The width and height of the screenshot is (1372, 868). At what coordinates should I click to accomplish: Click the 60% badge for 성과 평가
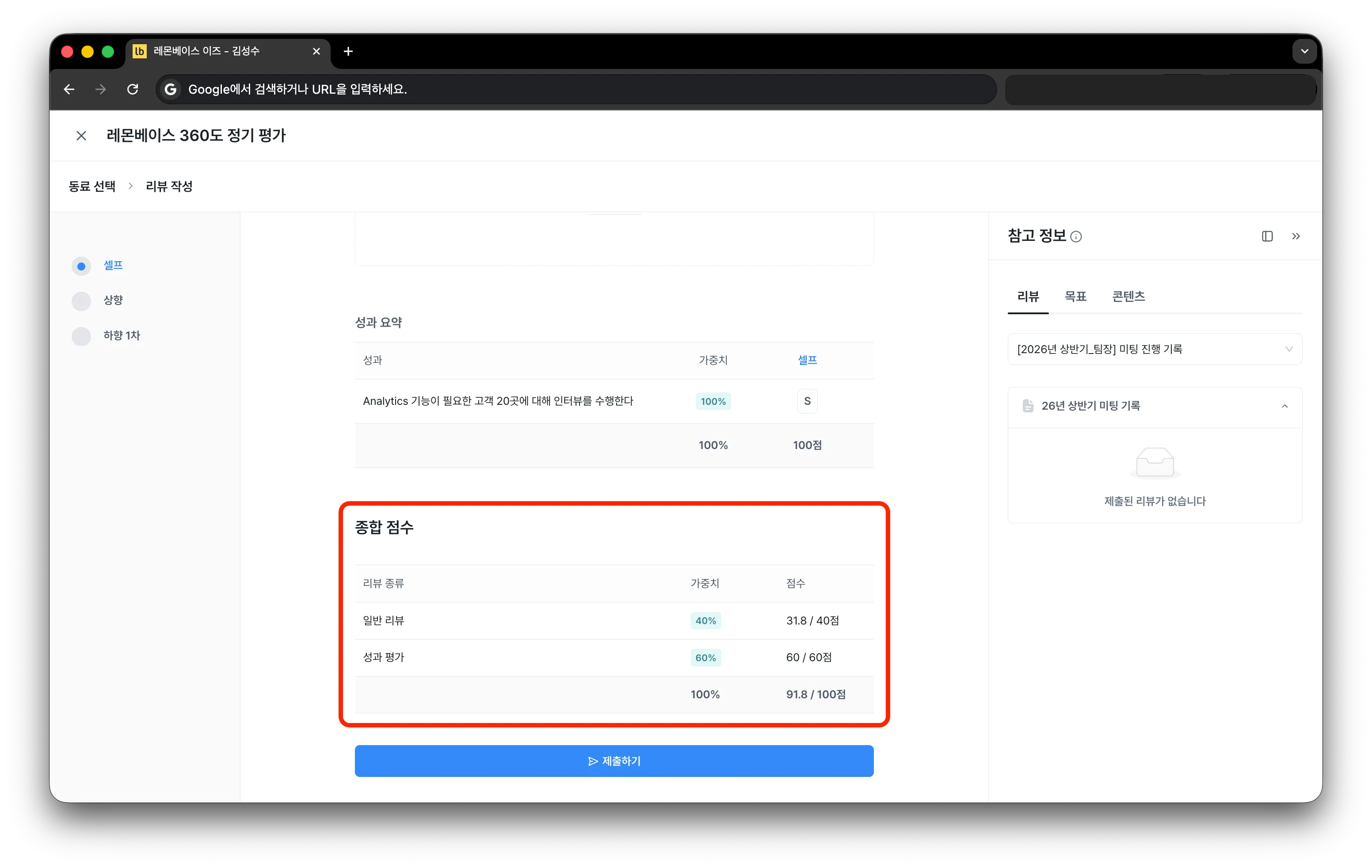coord(705,658)
